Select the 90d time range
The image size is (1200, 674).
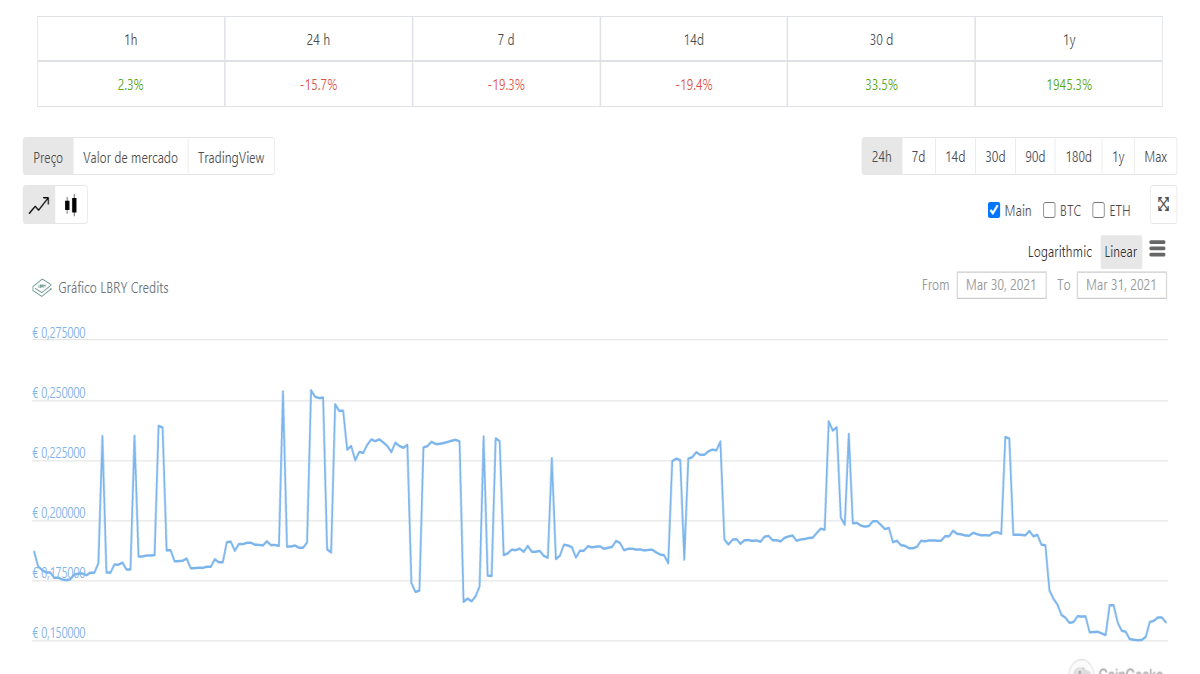coord(1035,157)
